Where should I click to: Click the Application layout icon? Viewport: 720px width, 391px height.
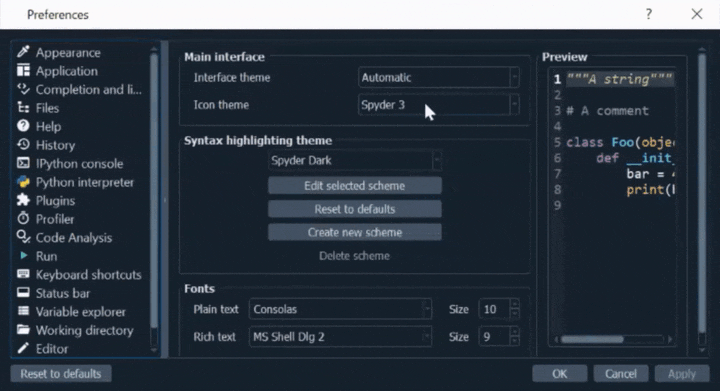pyautogui.click(x=23, y=70)
